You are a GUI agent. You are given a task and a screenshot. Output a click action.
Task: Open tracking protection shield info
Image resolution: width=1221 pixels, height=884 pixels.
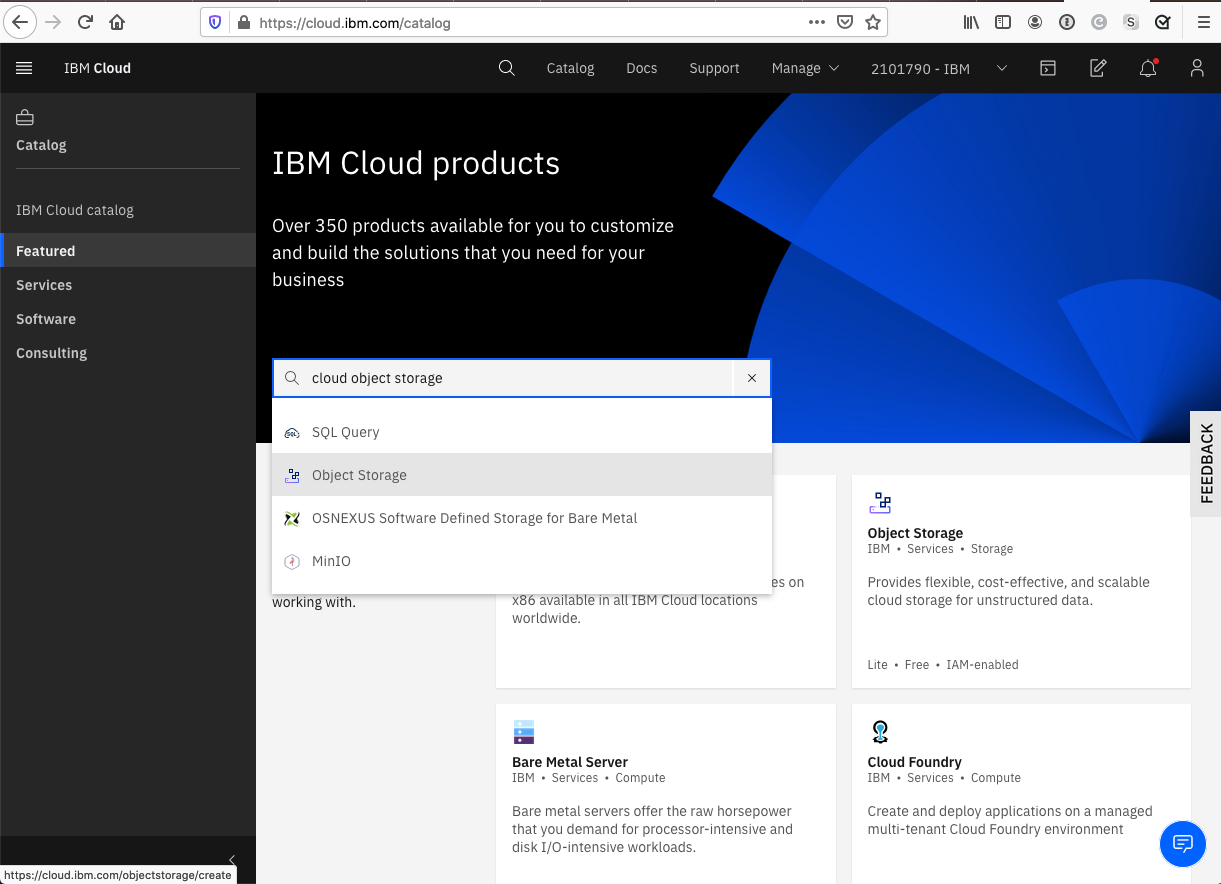[215, 22]
